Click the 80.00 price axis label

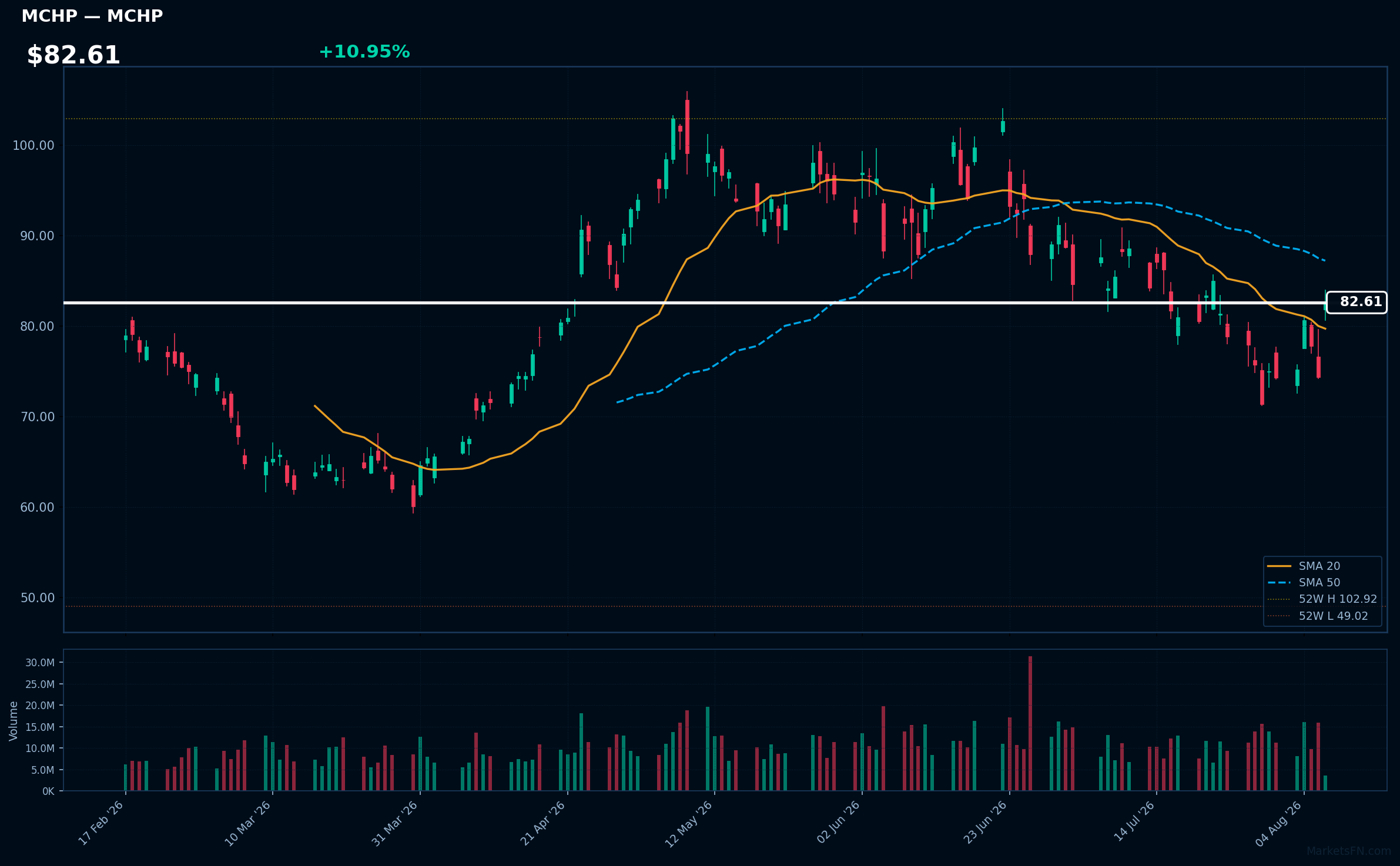[x=37, y=326]
